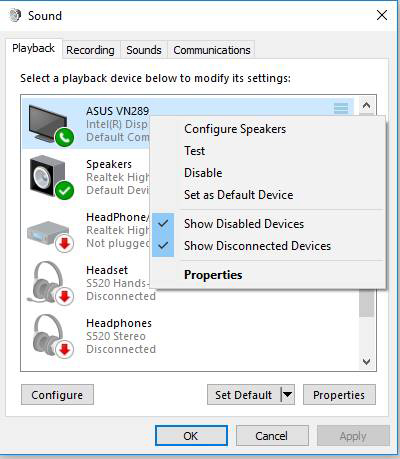400x459 pixels.
Task: Open the Set Default dropdown arrow
Action: 287,395
